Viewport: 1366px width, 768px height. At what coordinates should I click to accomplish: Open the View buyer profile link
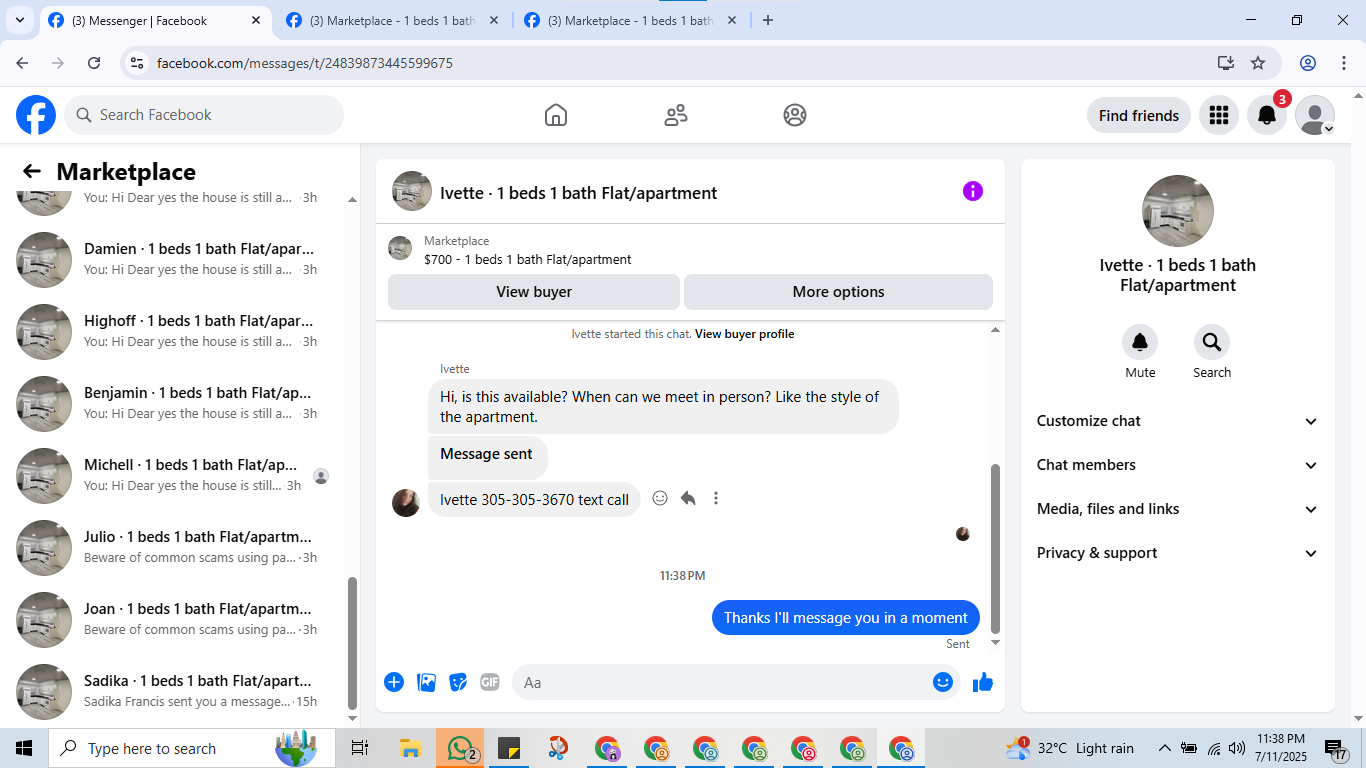(x=745, y=334)
